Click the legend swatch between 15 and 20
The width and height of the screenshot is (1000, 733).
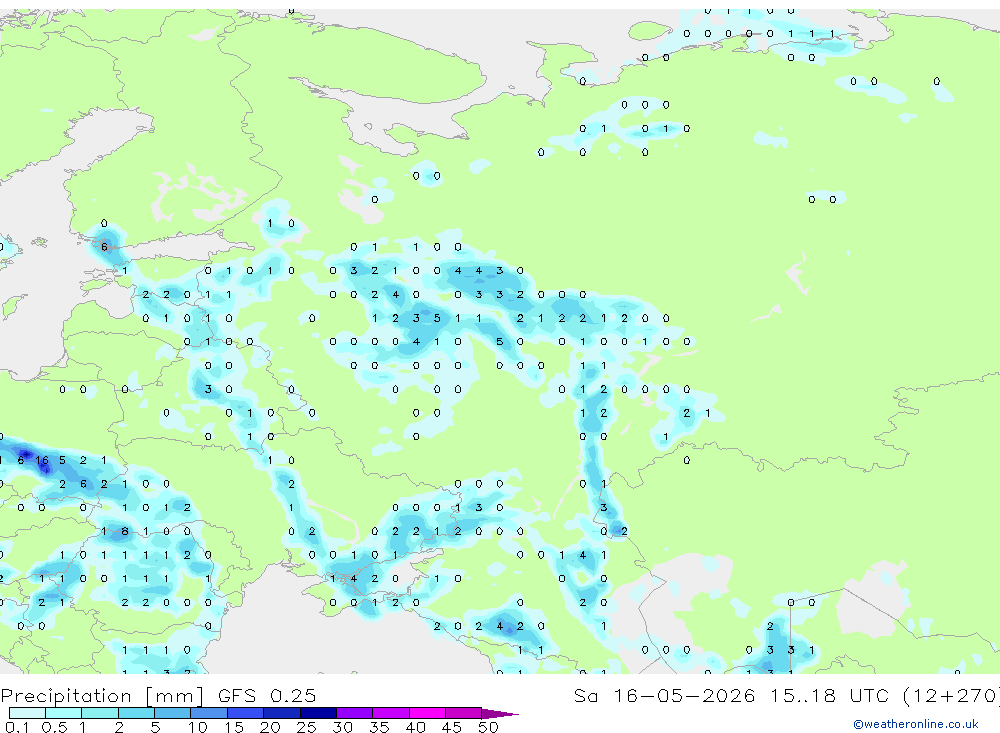[246, 713]
